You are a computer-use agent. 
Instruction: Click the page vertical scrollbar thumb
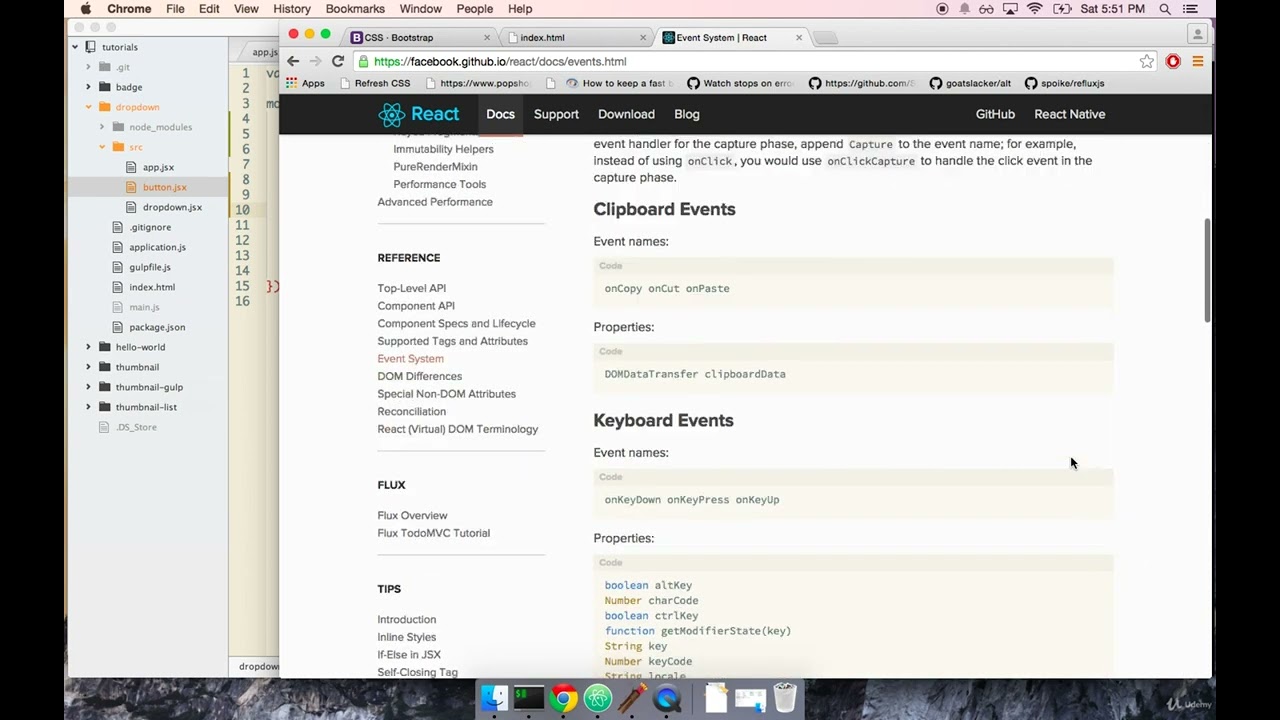pyautogui.click(x=1207, y=270)
